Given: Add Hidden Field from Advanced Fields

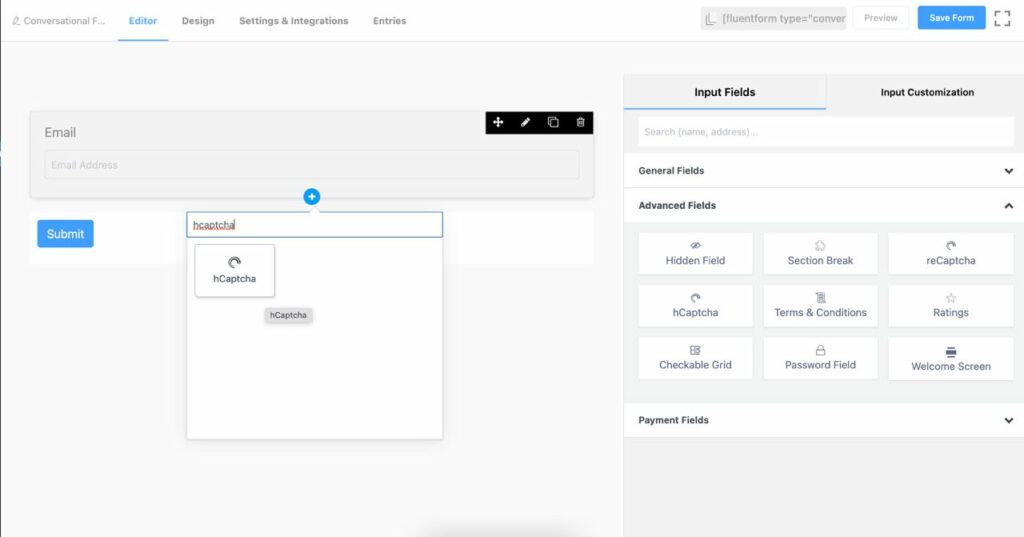Looking at the screenshot, I should tap(696, 253).
